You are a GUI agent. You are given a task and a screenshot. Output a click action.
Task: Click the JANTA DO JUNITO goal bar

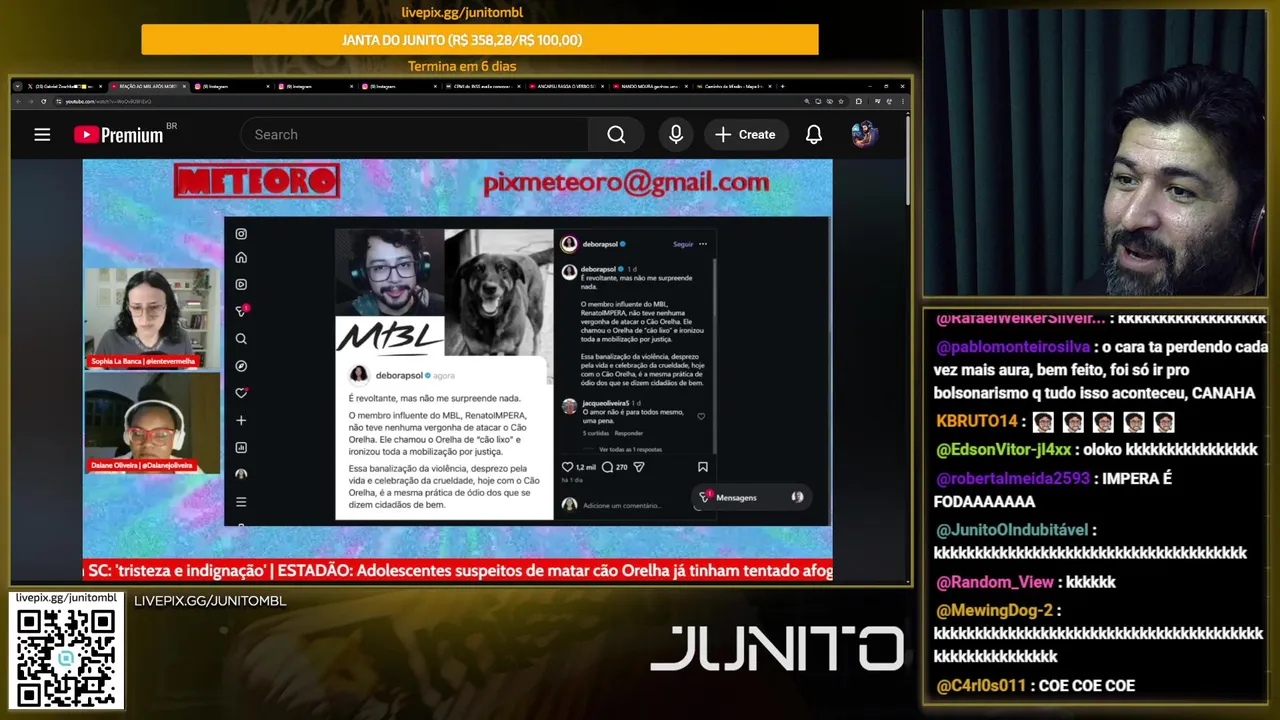pyautogui.click(x=480, y=40)
